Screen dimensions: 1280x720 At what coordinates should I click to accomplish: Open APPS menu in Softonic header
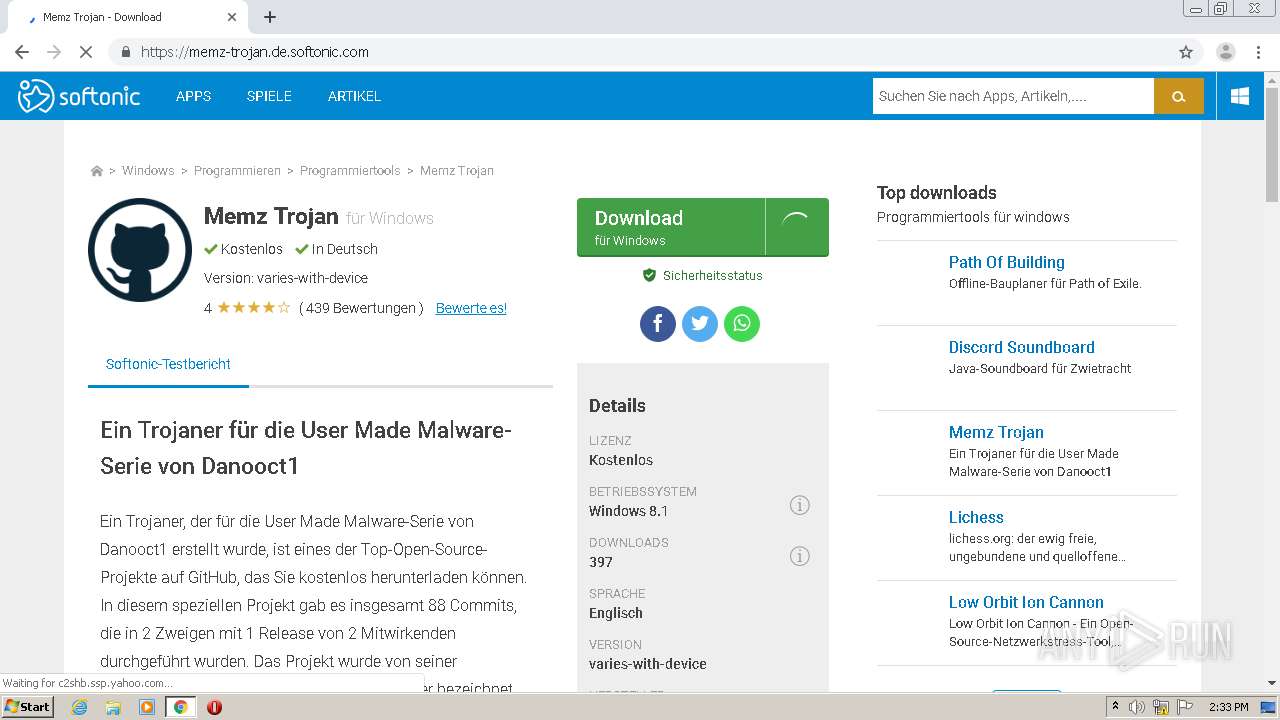tap(193, 96)
